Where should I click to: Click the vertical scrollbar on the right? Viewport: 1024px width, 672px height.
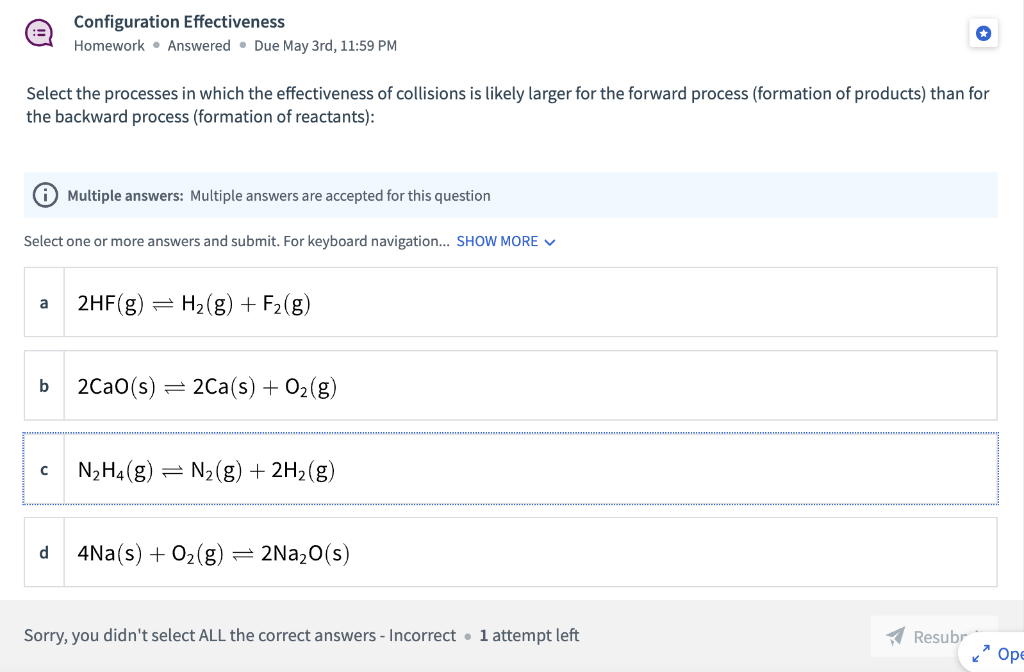(x=1020, y=300)
